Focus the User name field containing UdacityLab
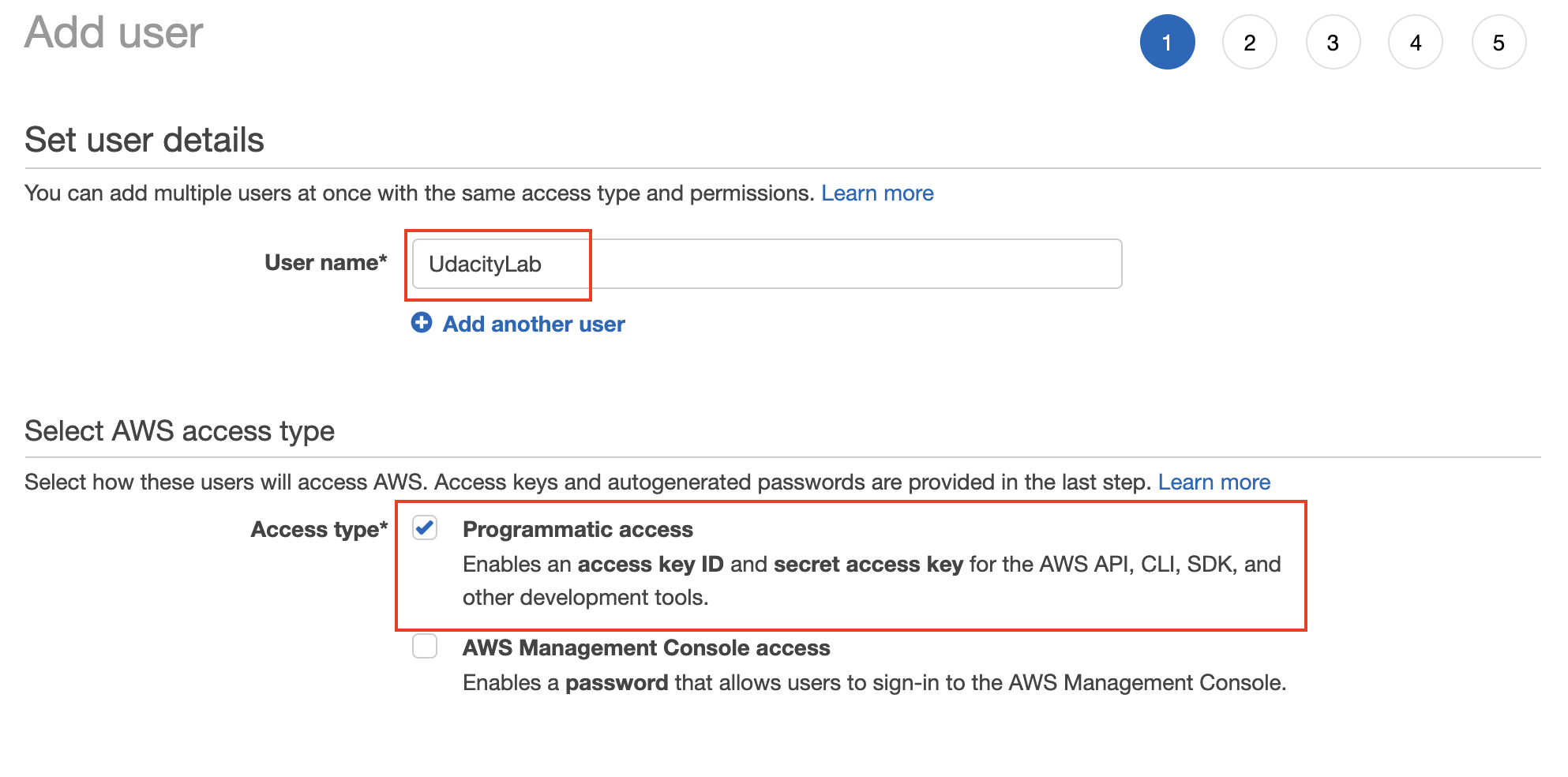 767,264
